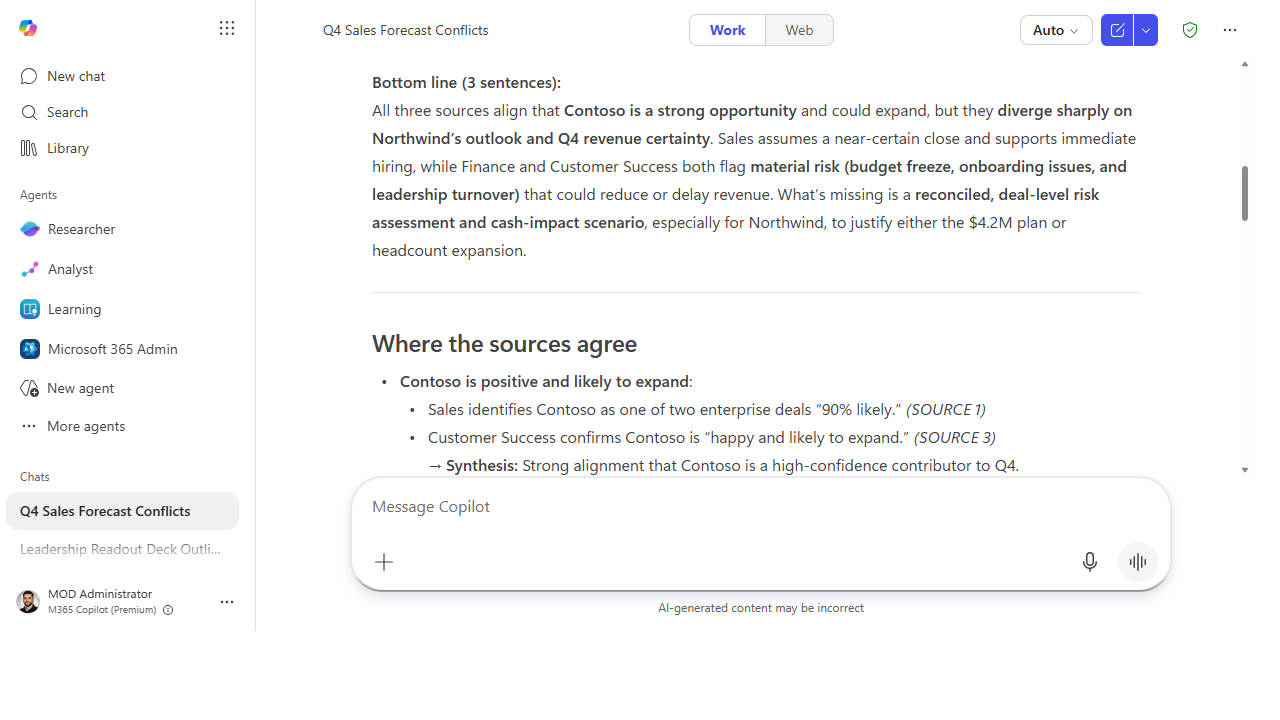
Task: Open the Researcher agent
Action: 127,229
